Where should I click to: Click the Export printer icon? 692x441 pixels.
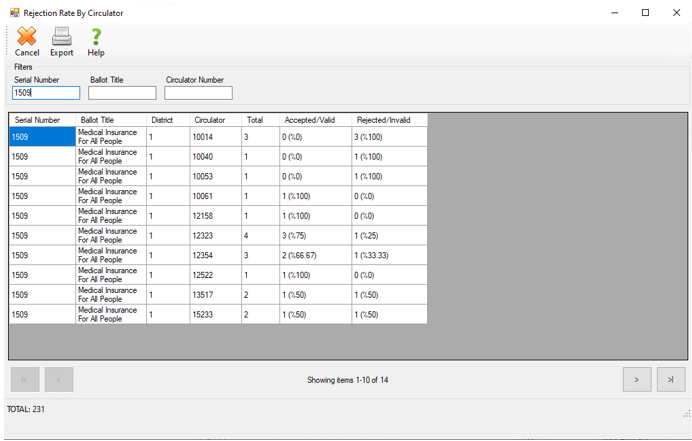pos(62,37)
